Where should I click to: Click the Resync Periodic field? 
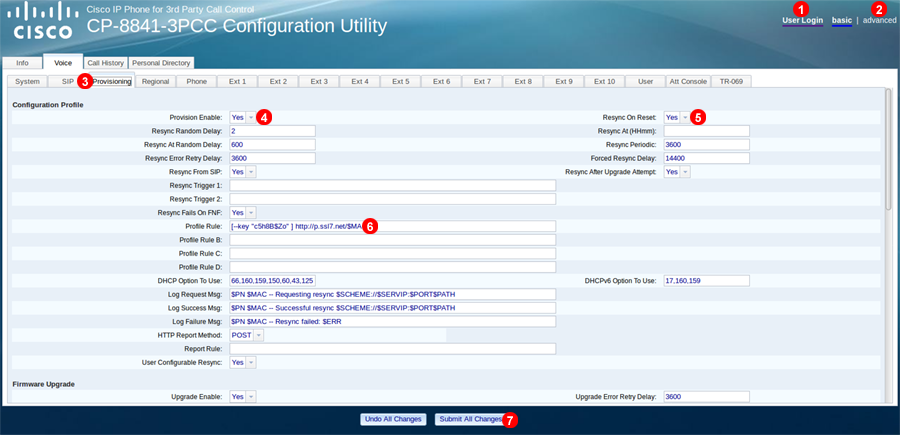(x=707, y=145)
